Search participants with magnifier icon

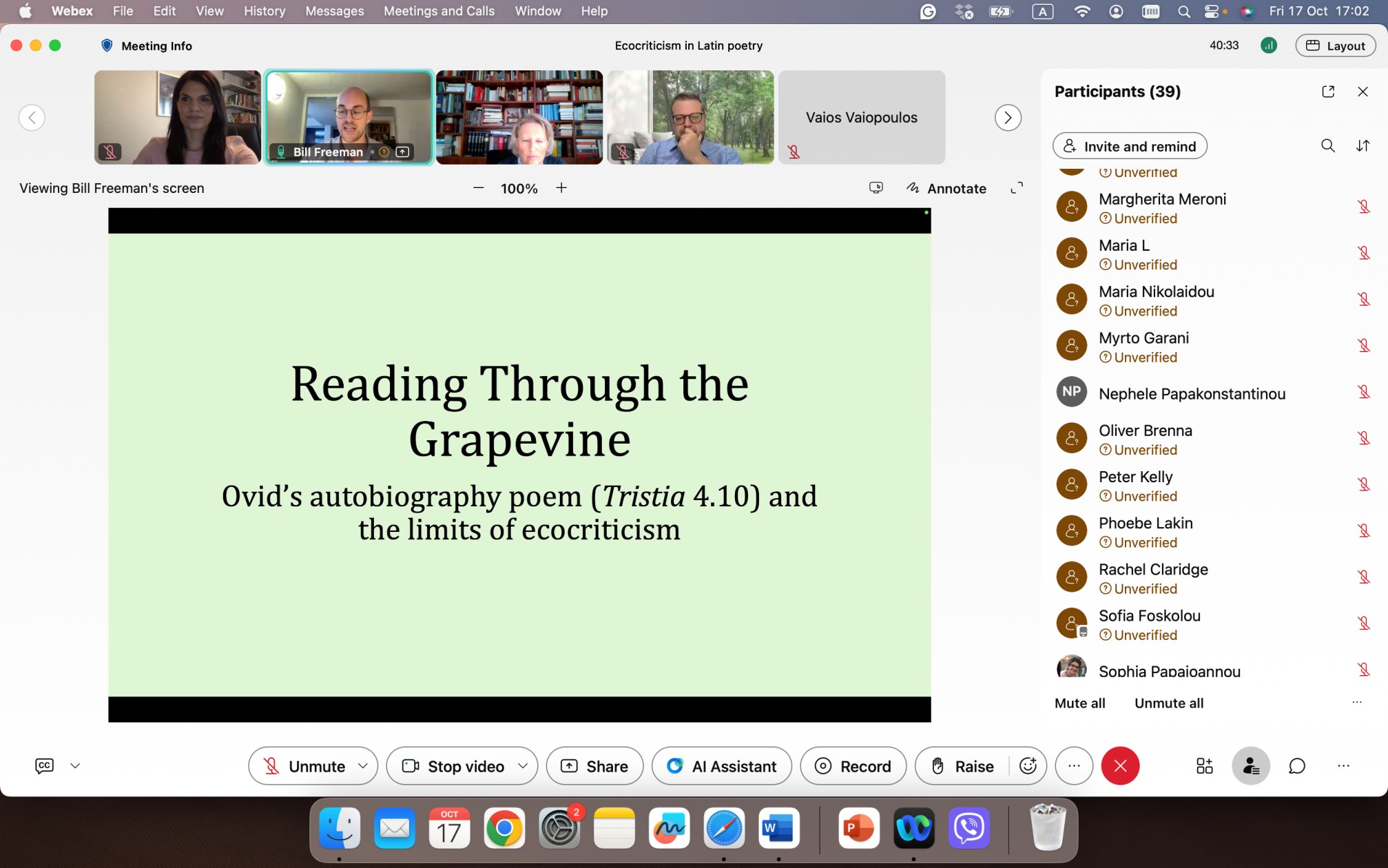(1327, 146)
